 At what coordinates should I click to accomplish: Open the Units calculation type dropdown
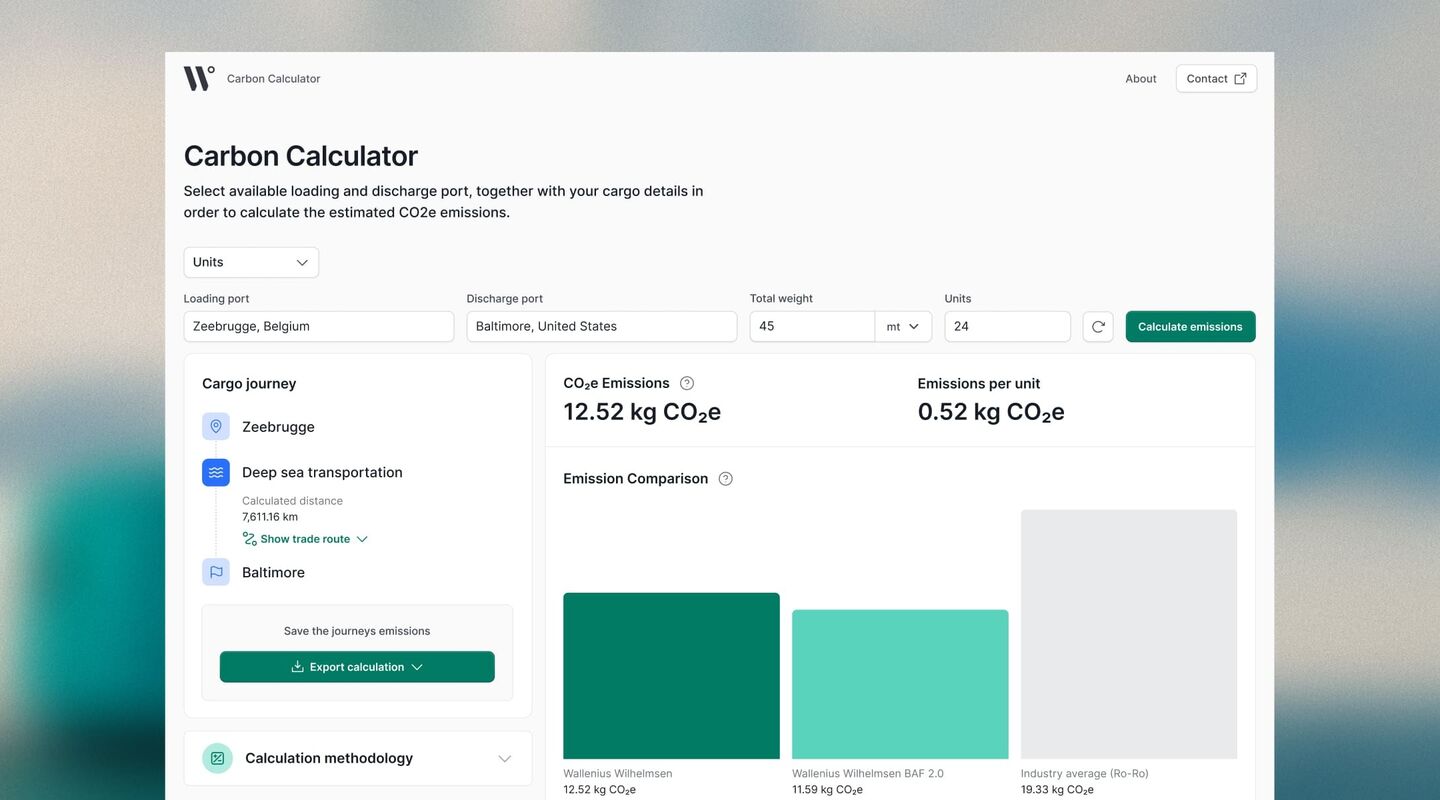pos(251,262)
